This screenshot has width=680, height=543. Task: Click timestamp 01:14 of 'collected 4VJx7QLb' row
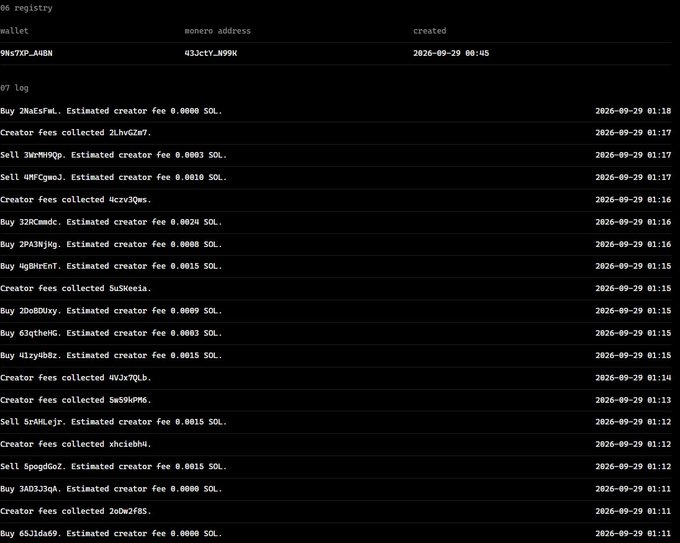pyautogui.click(x=633, y=378)
